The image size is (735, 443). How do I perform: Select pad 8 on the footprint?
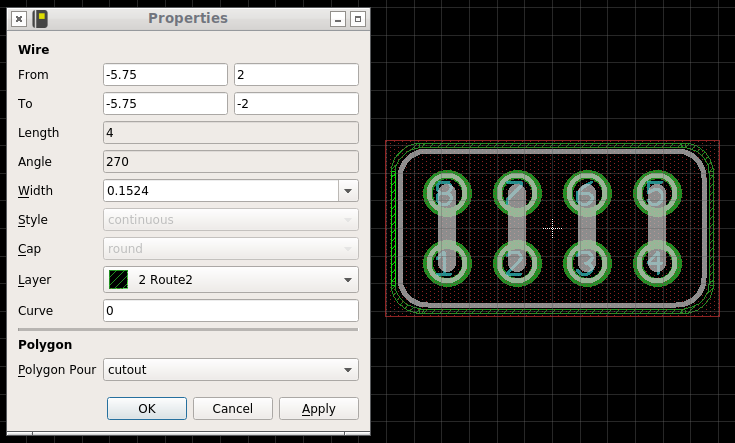tap(447, 194)
